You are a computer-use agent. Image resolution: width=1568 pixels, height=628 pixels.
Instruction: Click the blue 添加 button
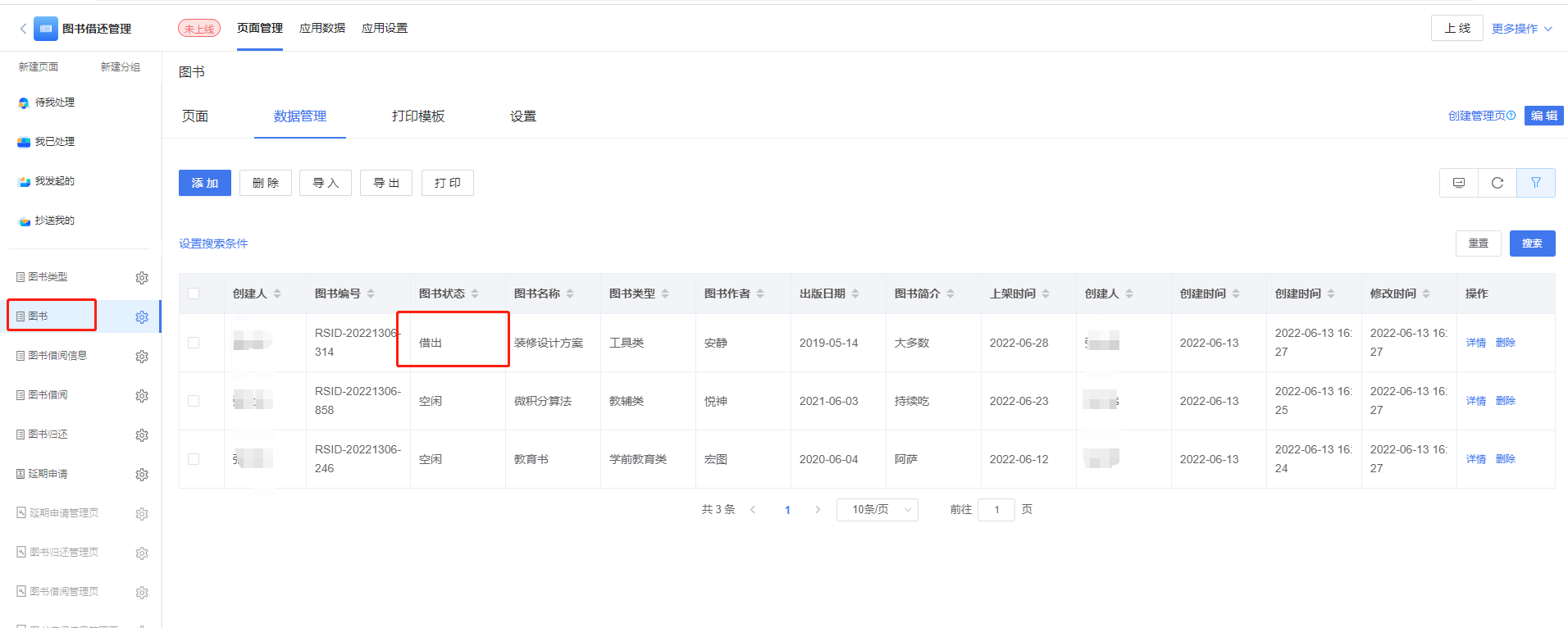205,183
